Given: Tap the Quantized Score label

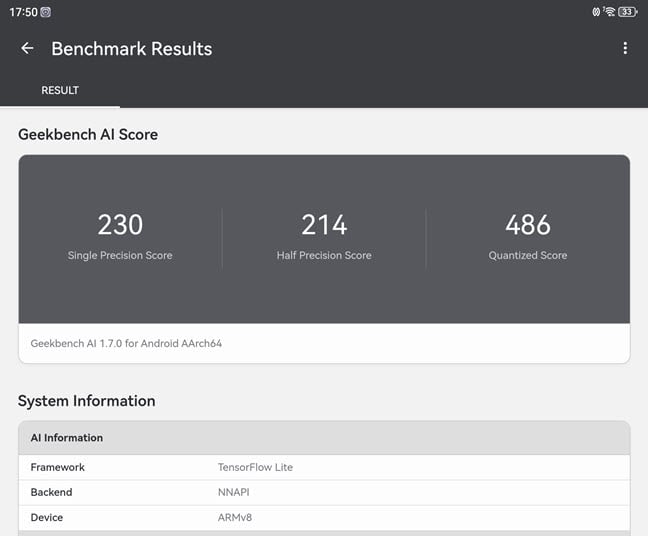Looking at the screenshot, I should [x=528, y=255].
